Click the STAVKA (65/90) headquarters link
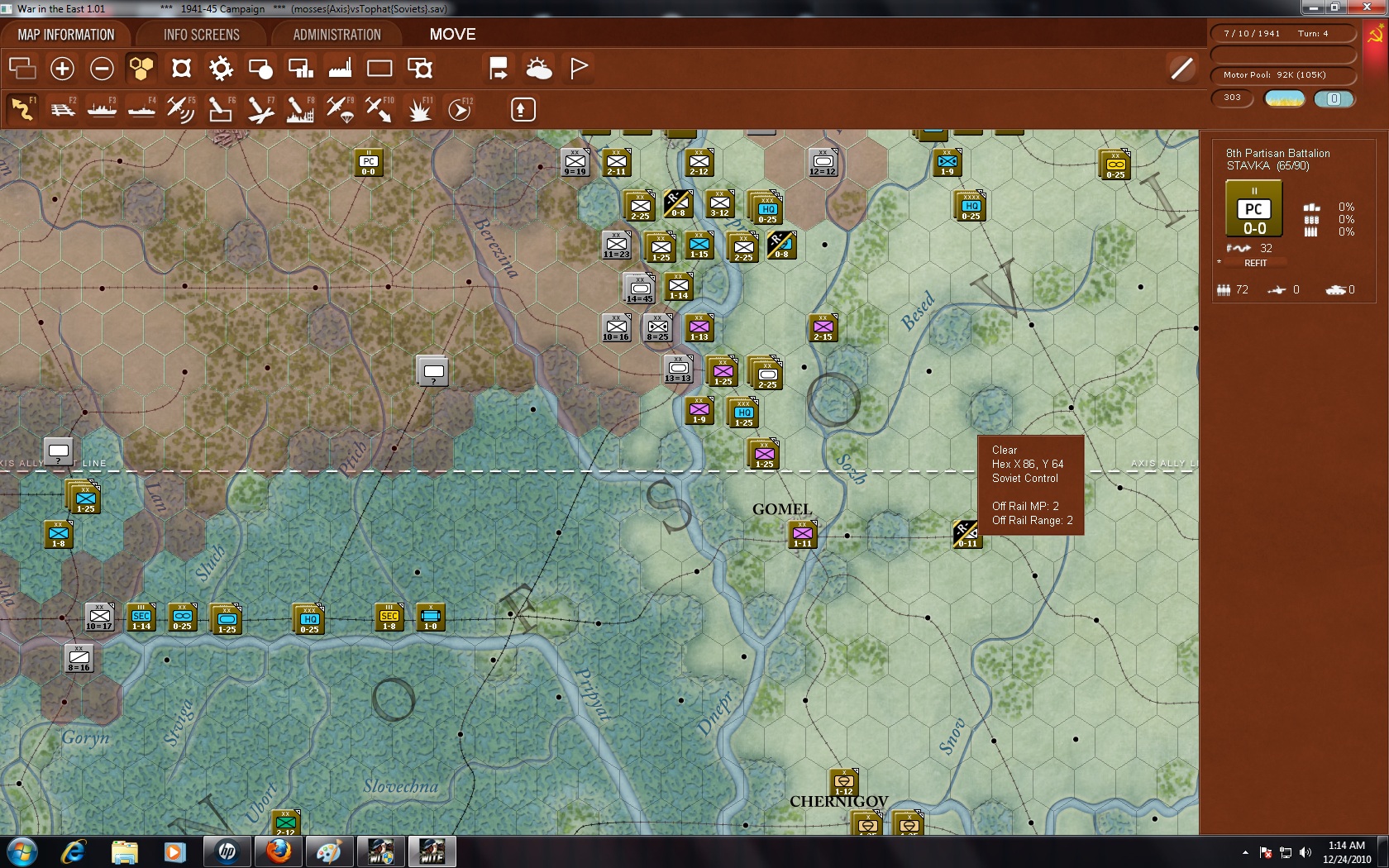1389x868 pixels. click(x=1268, y=165)
